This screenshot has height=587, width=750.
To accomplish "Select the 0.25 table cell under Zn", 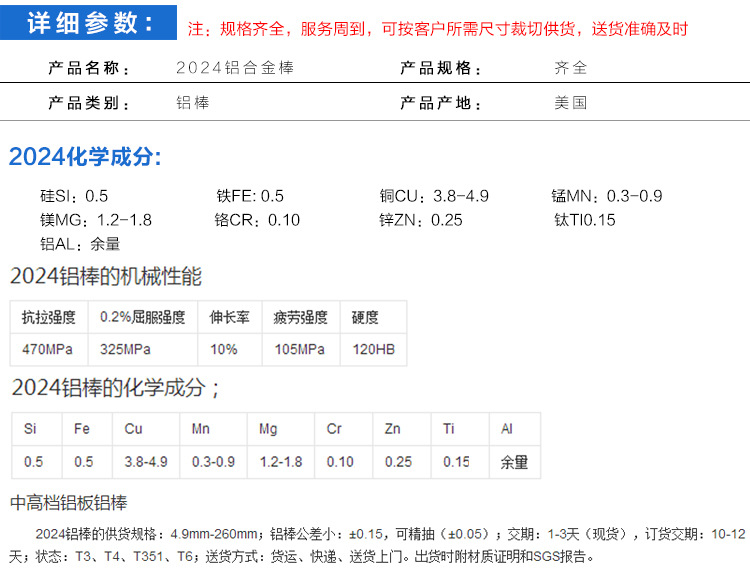I will click(402, 462).
